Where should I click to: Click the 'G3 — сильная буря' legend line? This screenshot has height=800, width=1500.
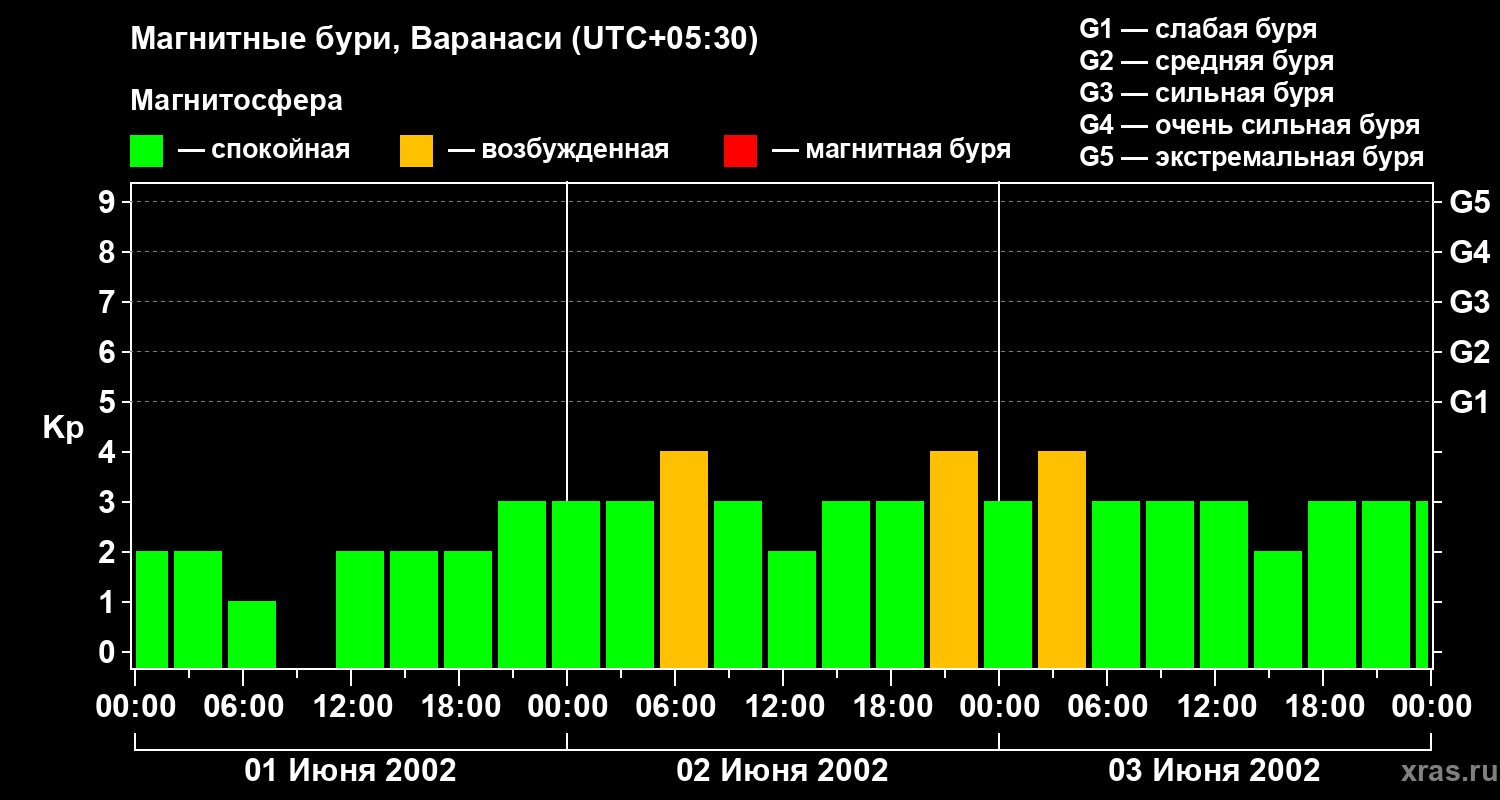pyautogui.click(x=1206, y=93)
